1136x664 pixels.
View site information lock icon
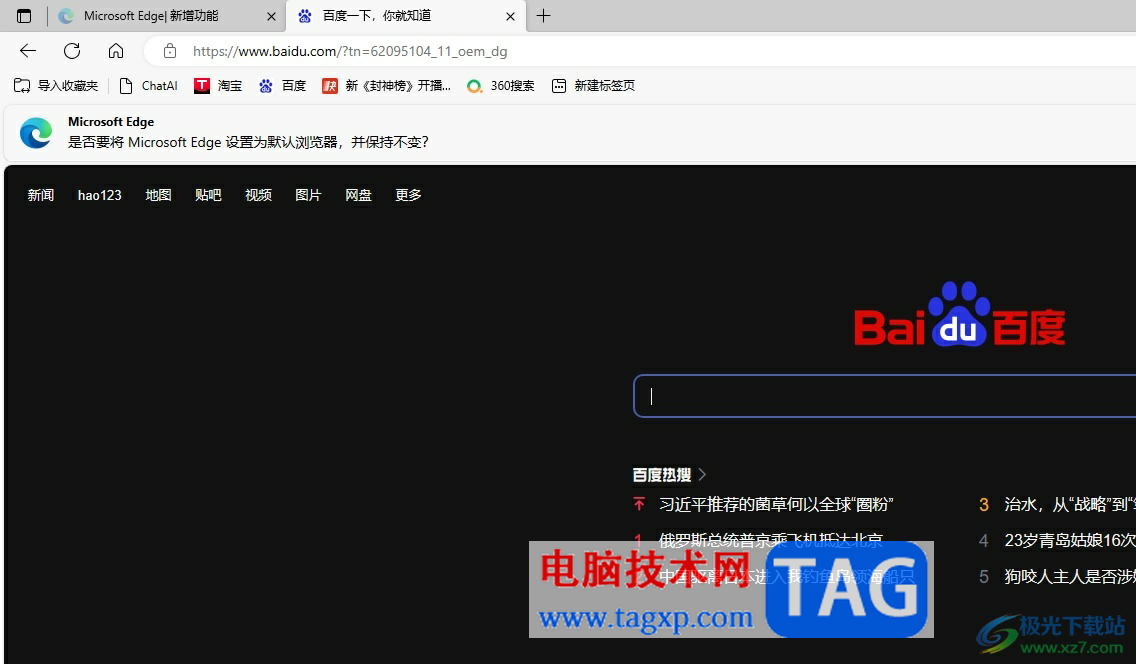point(170,51)
